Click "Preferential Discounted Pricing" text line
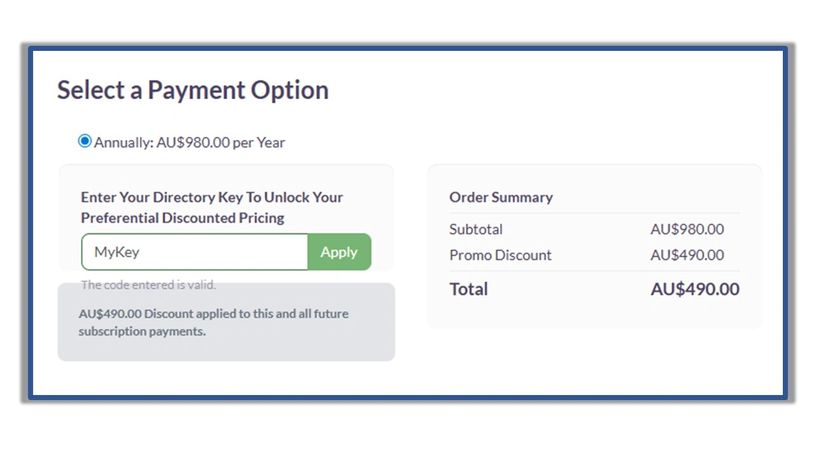814x458 pixels. [183, 217]
